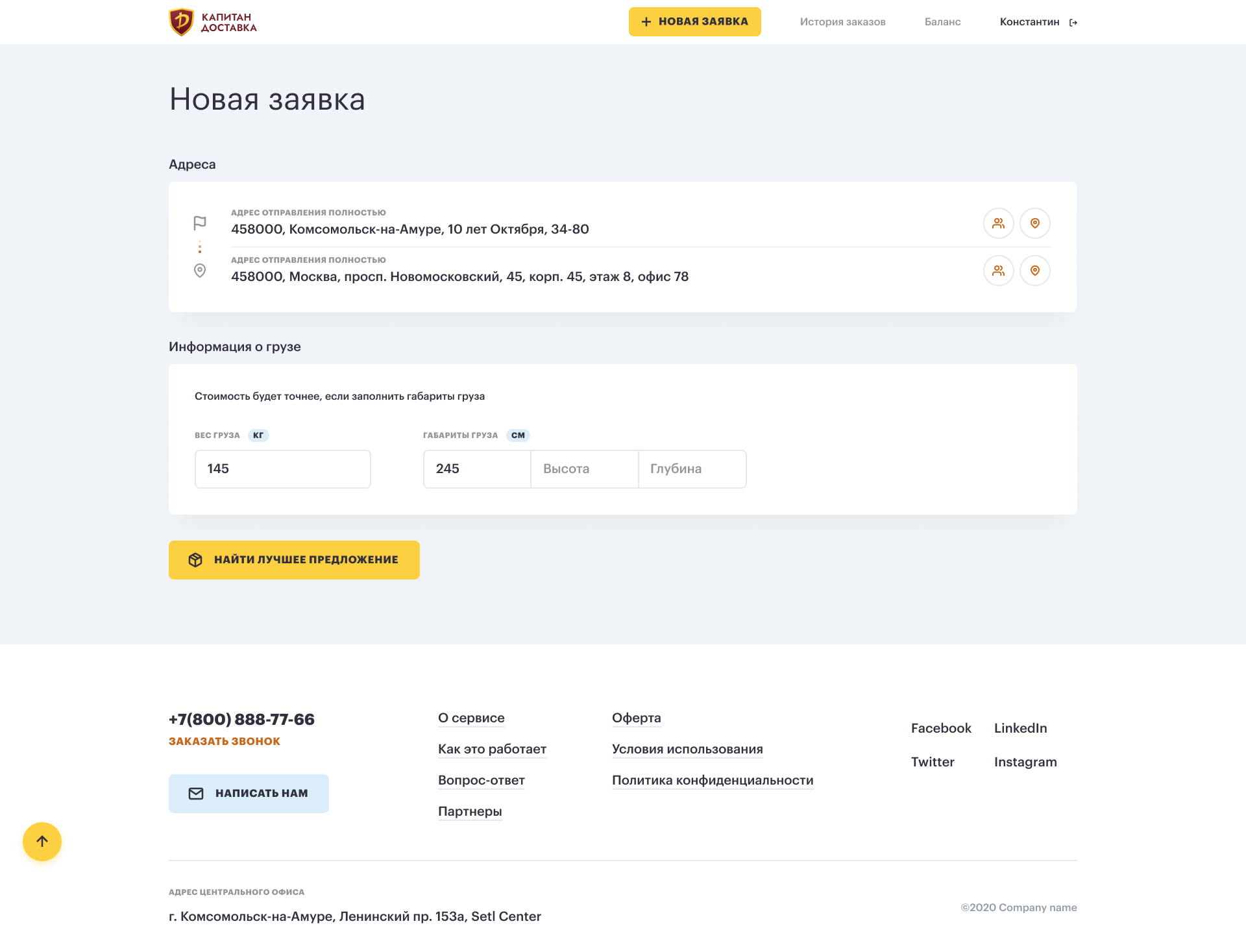Open История заказов in the top navigation

(842, 22)
